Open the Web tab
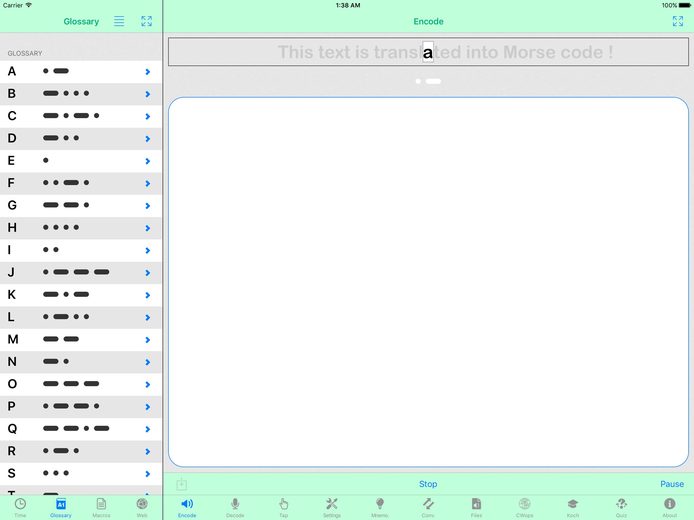The height and width of the screenshot is (520, 694). coord(142,507)
